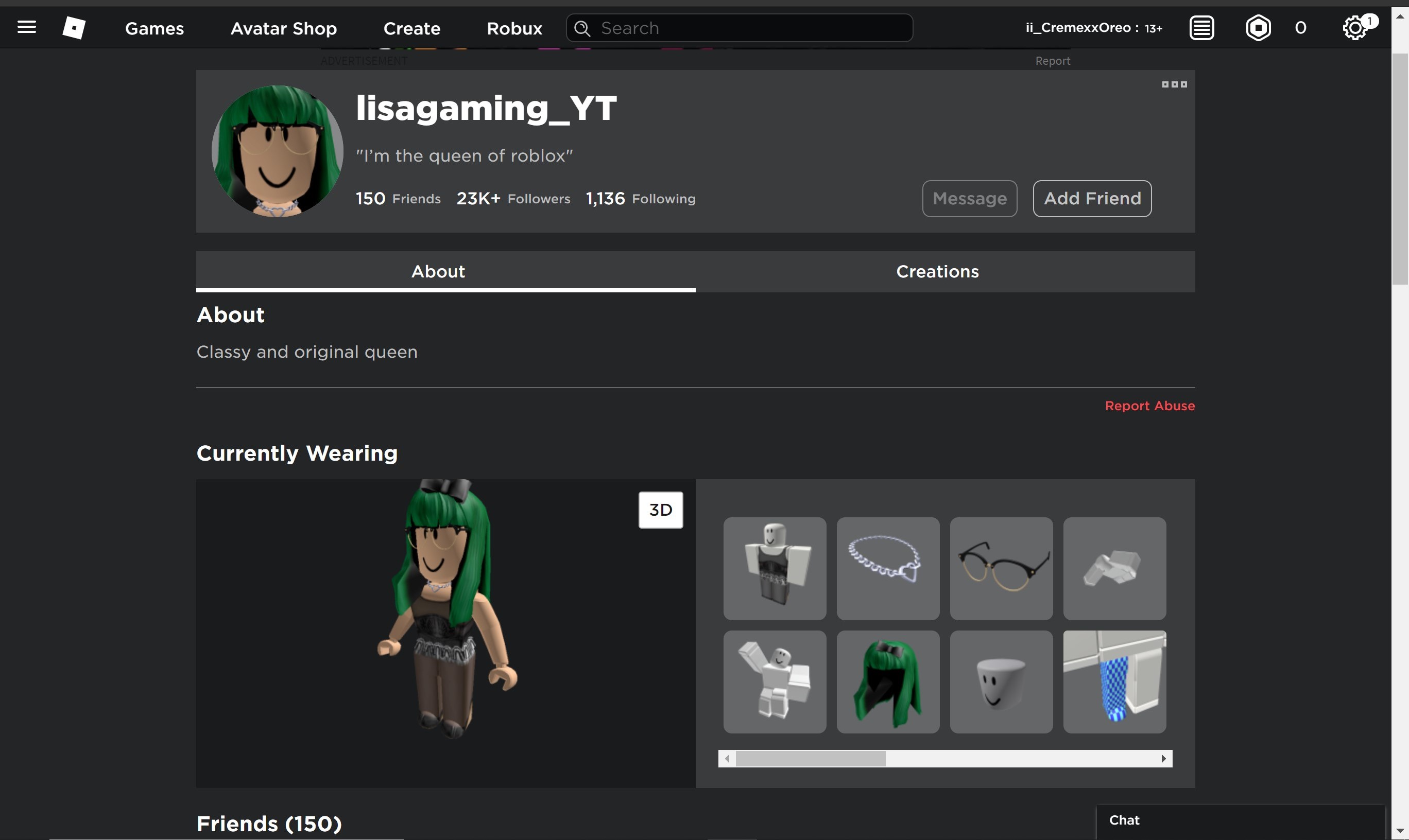1409x840 pixels.
Task: Click the item list scroll right arrow
Action: coord(1163,759)
